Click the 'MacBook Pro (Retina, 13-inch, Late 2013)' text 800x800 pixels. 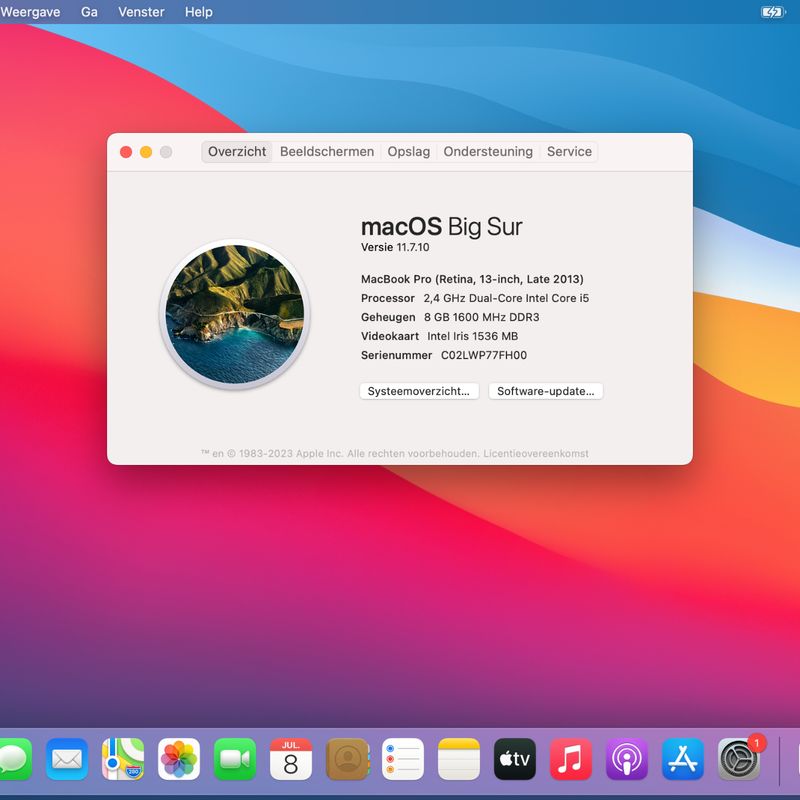click(x=472, y=279)
